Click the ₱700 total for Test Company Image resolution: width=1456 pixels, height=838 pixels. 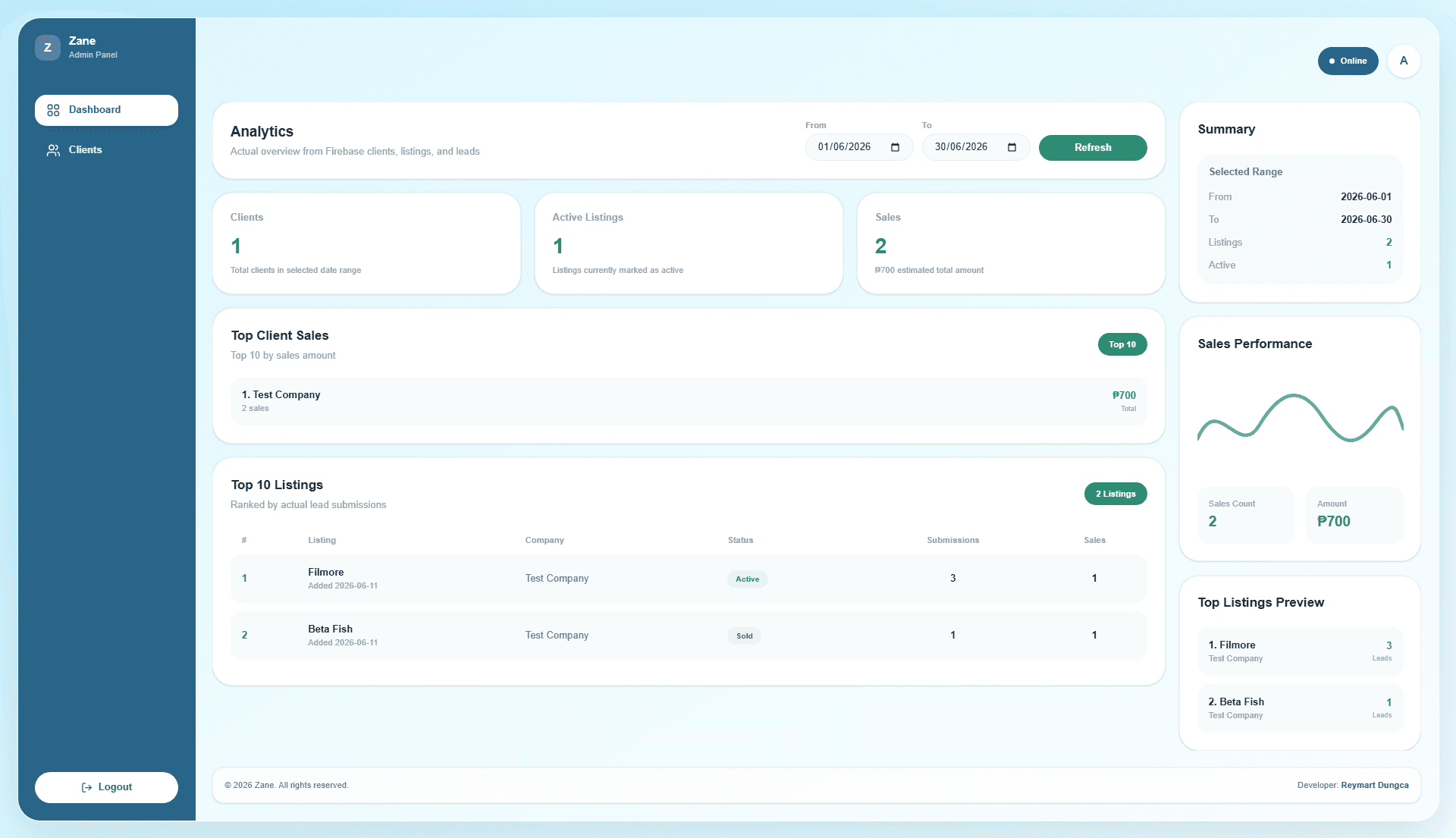(1124, 395)
